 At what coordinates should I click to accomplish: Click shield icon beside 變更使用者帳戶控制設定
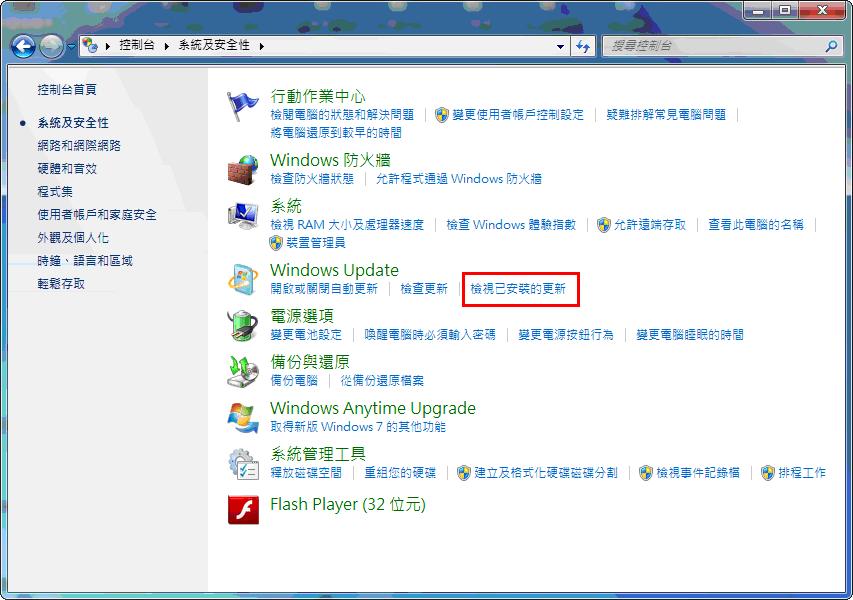pos(442,115)
